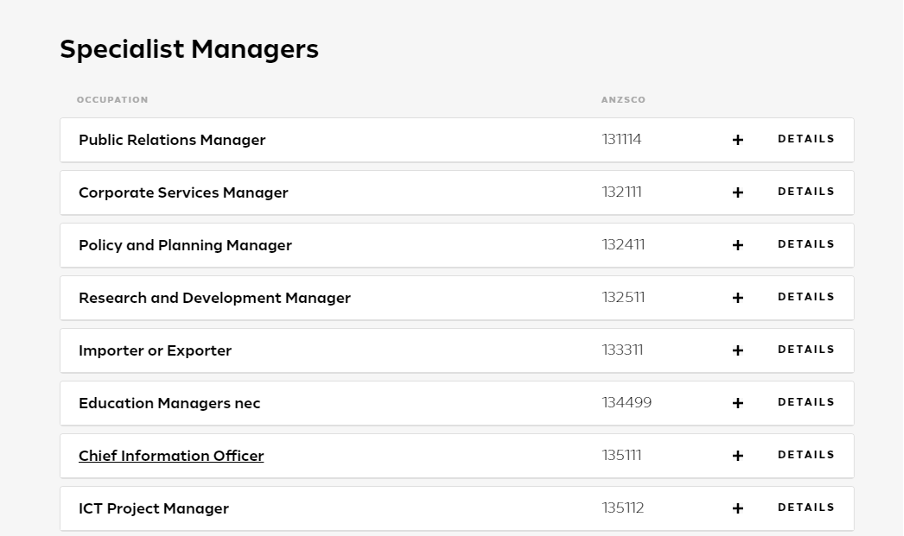Screen dimensions: 904x536
Task: Show Details for ICT Project Manager
Action: pyautogui.click(x=806, y=507)
